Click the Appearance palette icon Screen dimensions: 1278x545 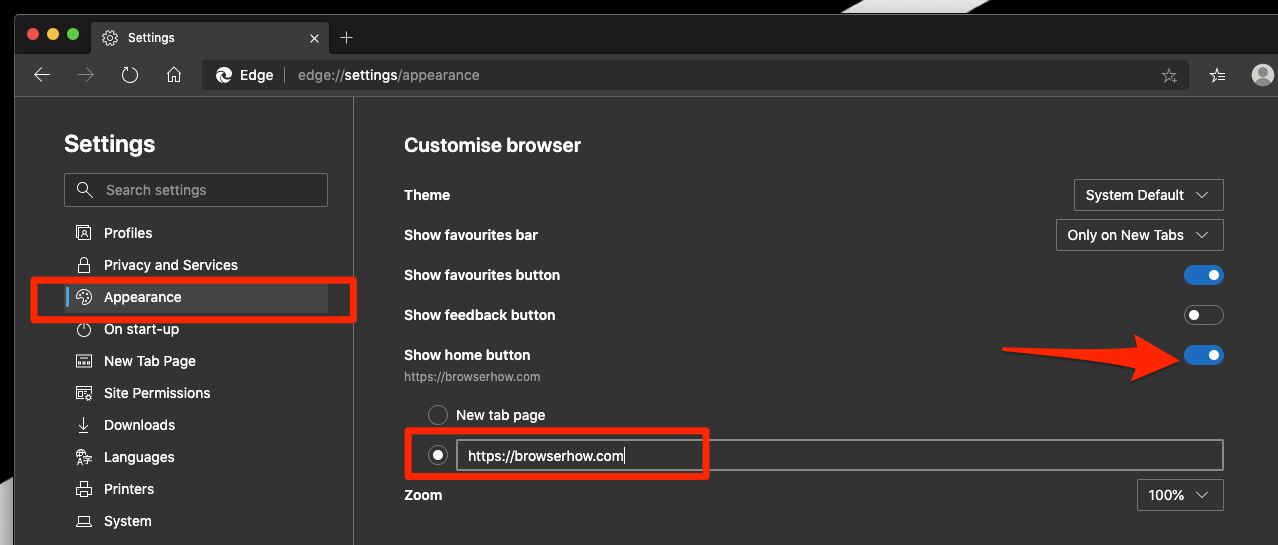pos(84,297)
